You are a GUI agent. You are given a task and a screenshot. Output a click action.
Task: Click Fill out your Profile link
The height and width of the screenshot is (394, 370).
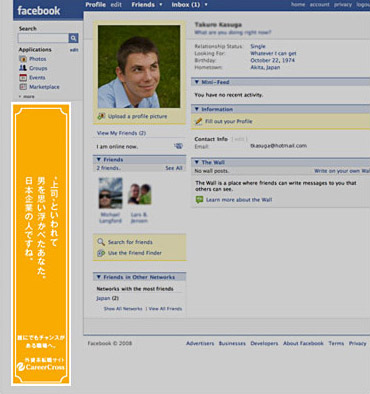[229, 121]
